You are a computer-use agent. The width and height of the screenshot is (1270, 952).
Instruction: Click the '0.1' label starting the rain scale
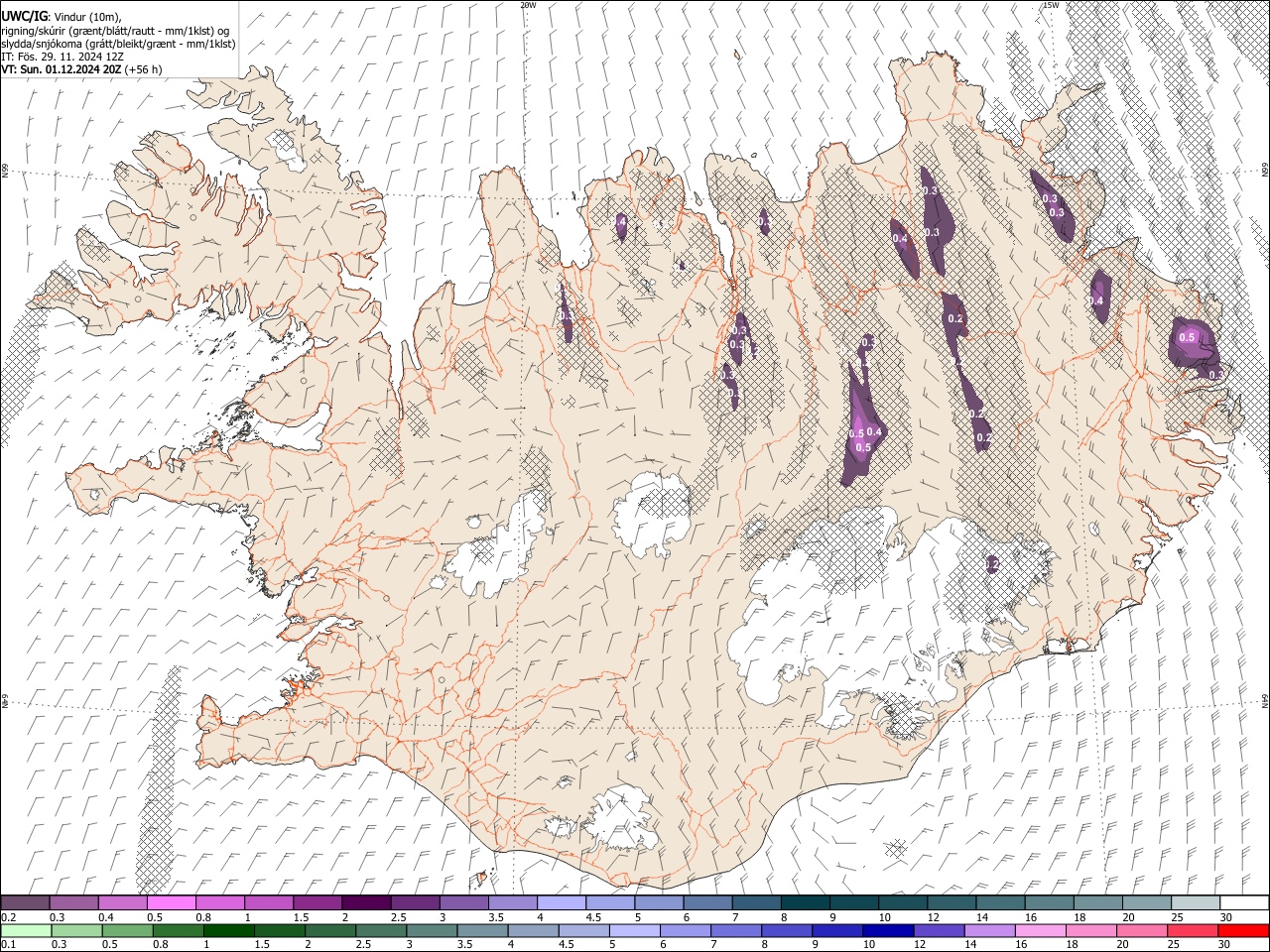pos(9,945)
